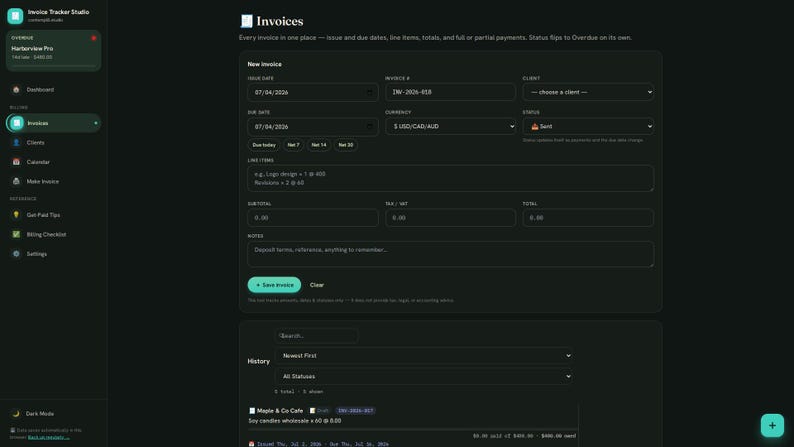Open the Currency USD/CAD/AUD dropdown

coord(450,126)
